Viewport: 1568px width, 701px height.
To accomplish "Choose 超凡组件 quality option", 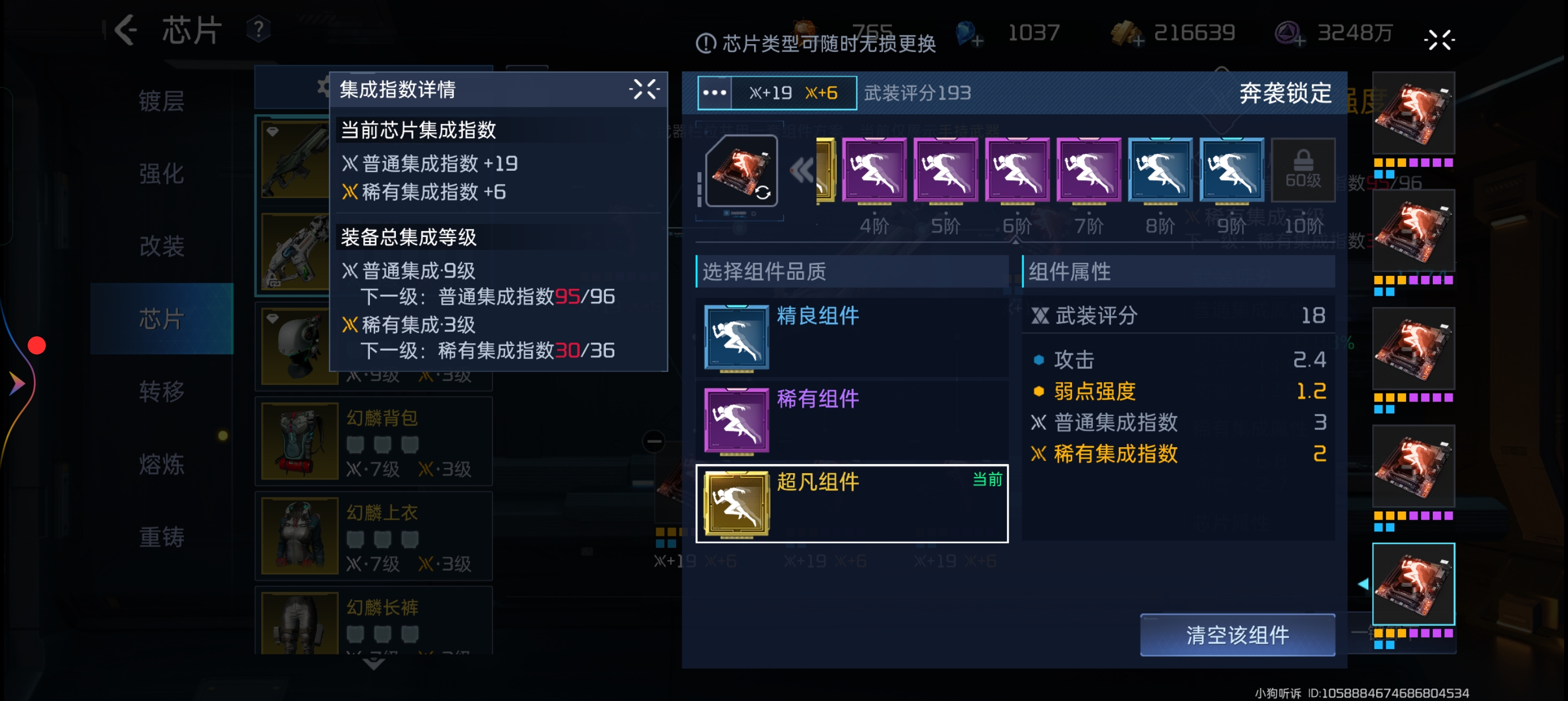I will click(x=851, y=504).
